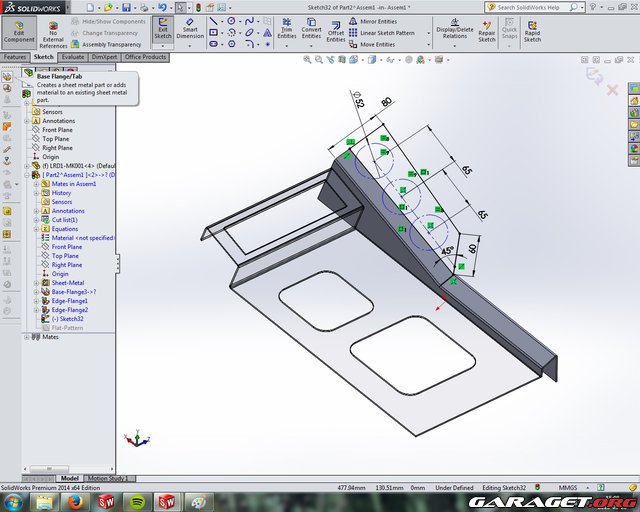Click the Mirror Entities button
This screenshot has height=512, width=640.
click(376, 21)
